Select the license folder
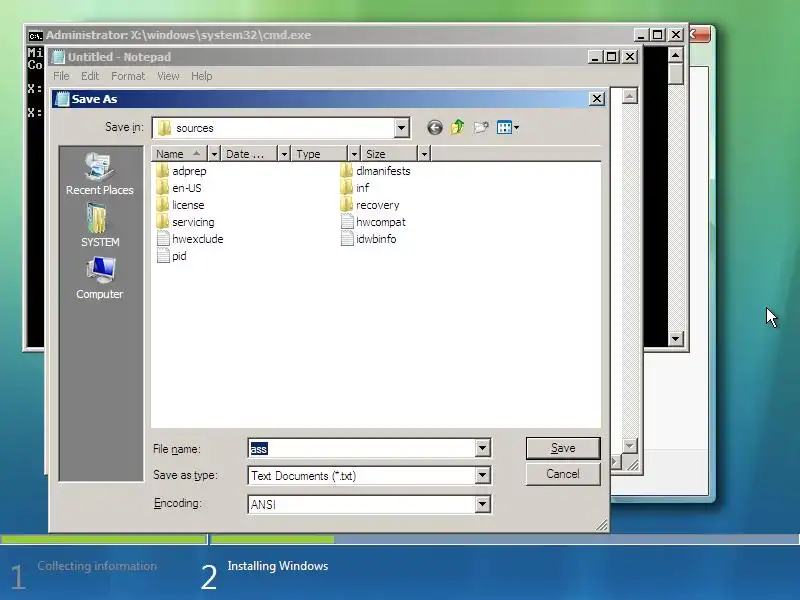 [181, 205]
